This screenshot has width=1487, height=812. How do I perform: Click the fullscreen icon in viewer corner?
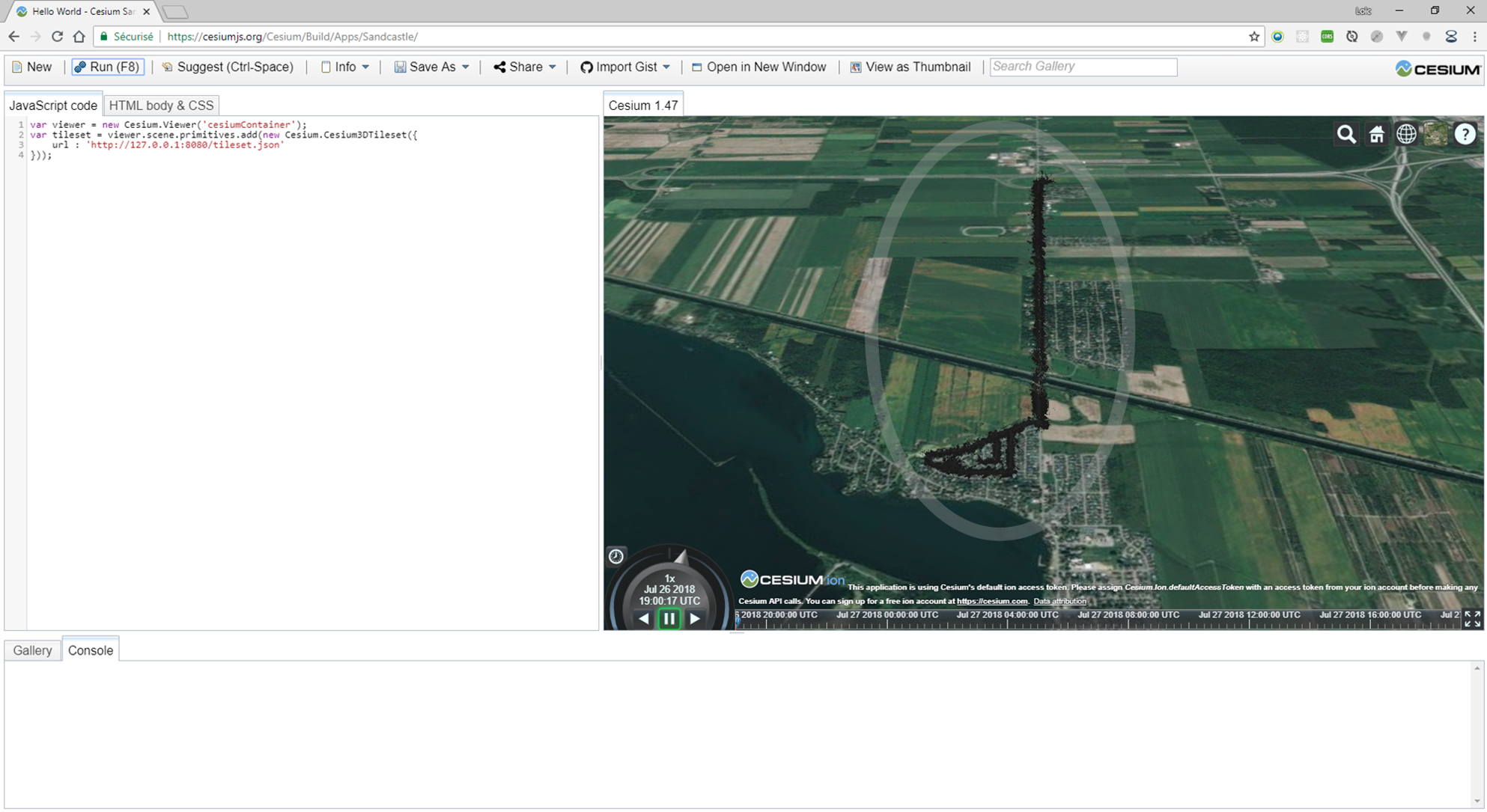pyautogui.click(x=1471, y=619)
